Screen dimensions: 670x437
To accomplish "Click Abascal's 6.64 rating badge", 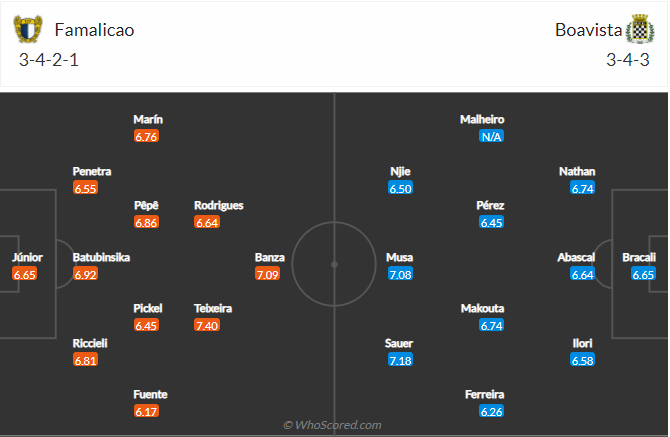I will click(583, 274).
